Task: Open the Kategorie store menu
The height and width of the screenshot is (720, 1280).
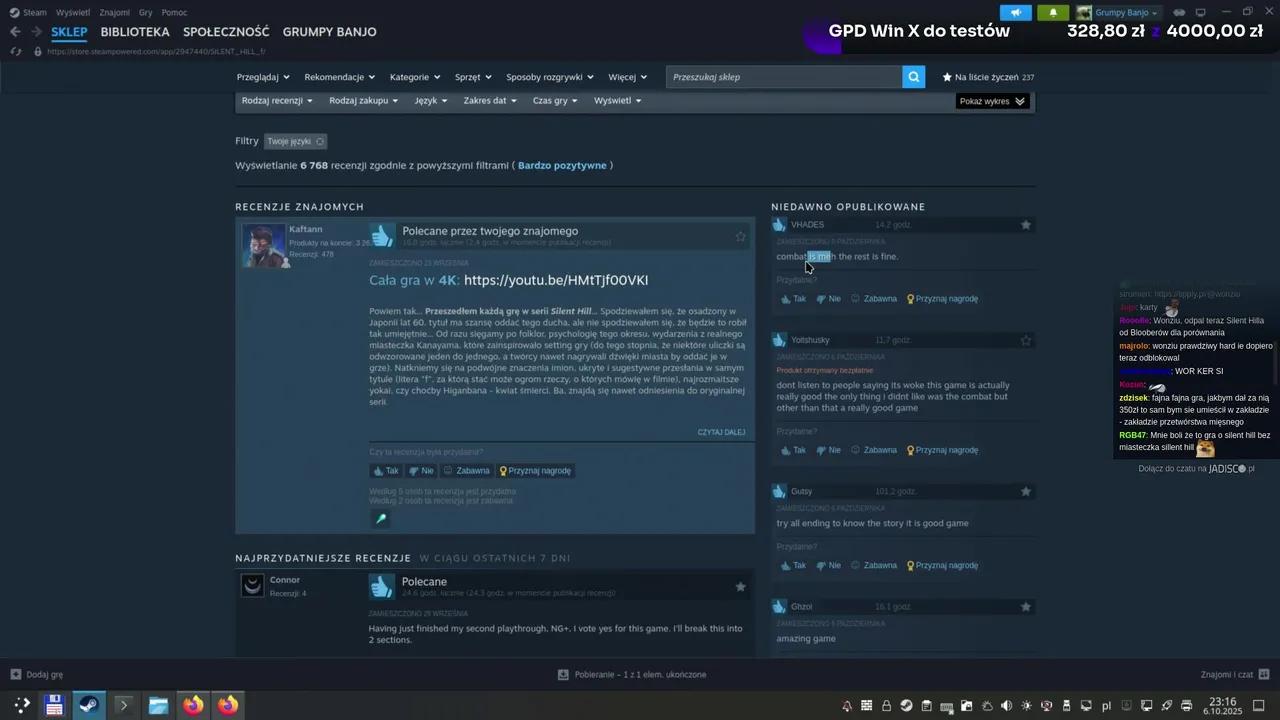Action: click(414, 77)
